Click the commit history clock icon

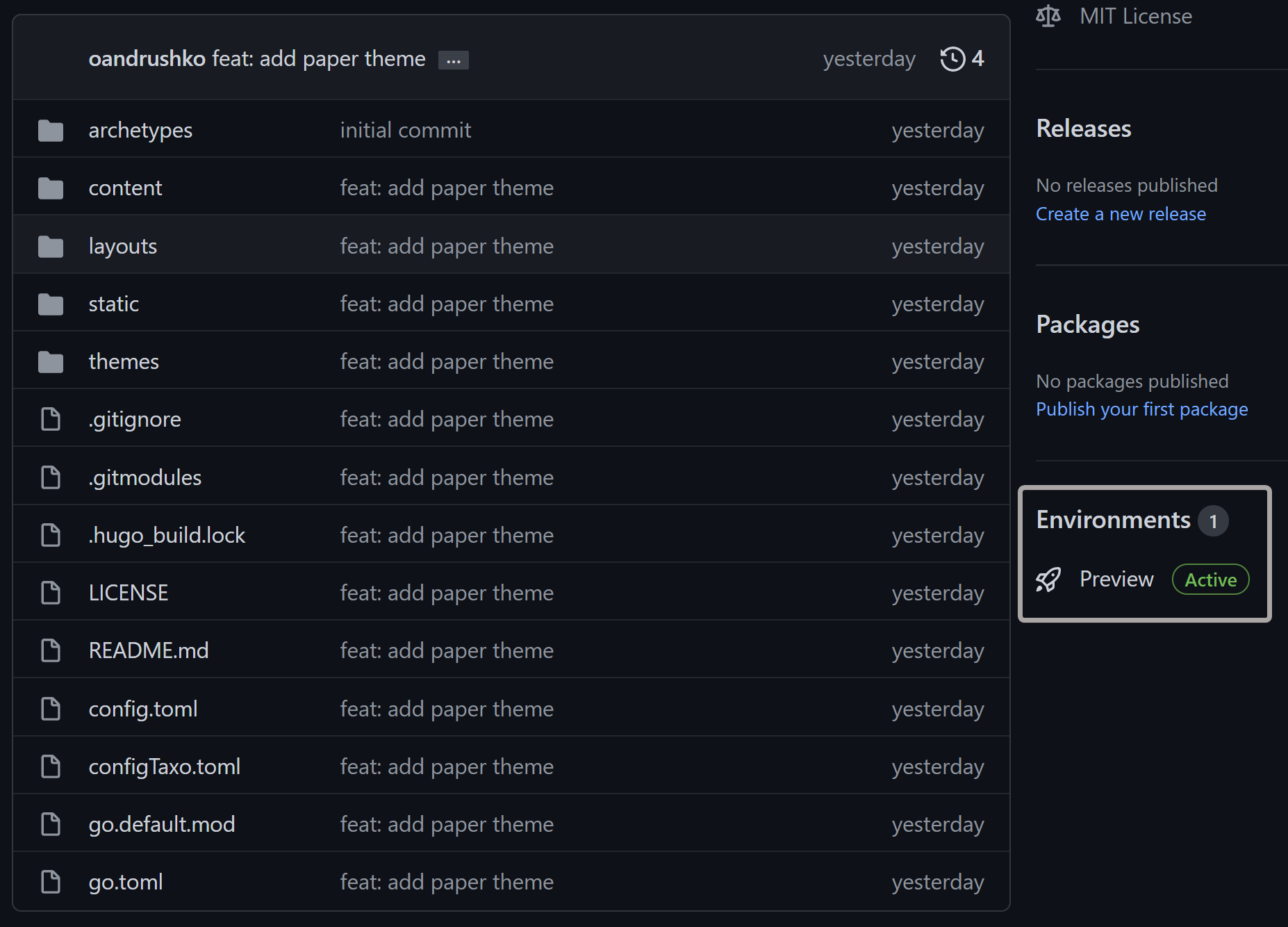click(952, 59)
